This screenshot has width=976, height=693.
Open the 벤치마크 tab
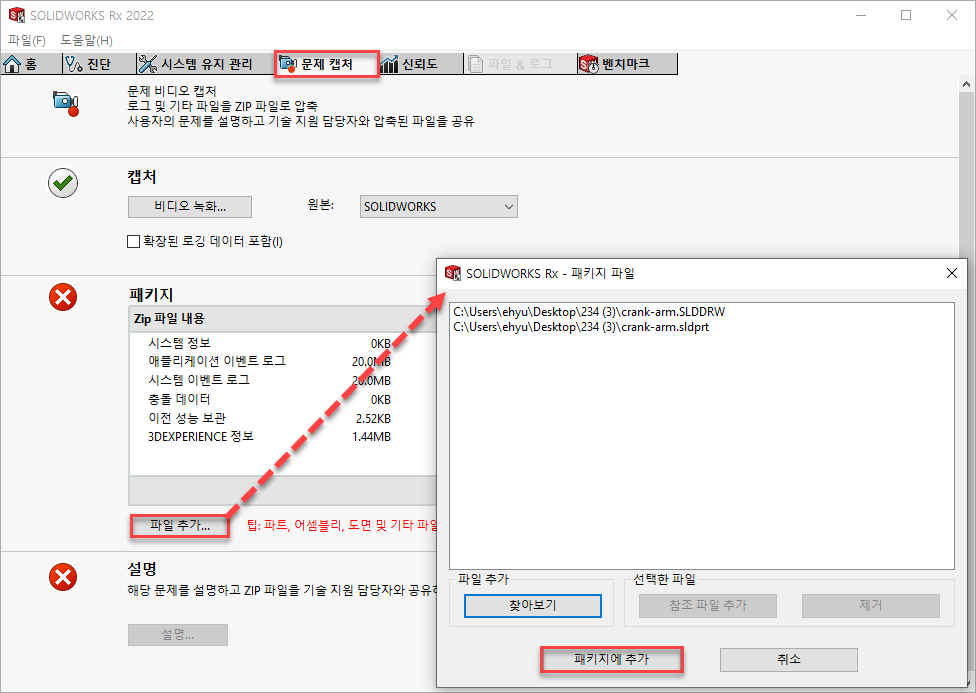click(627, 64)
